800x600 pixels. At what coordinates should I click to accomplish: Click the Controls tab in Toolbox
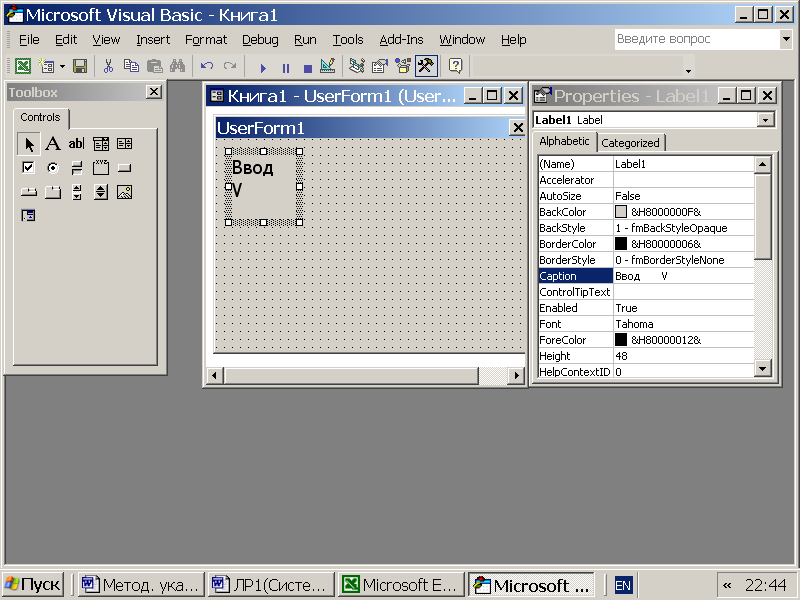40,117
